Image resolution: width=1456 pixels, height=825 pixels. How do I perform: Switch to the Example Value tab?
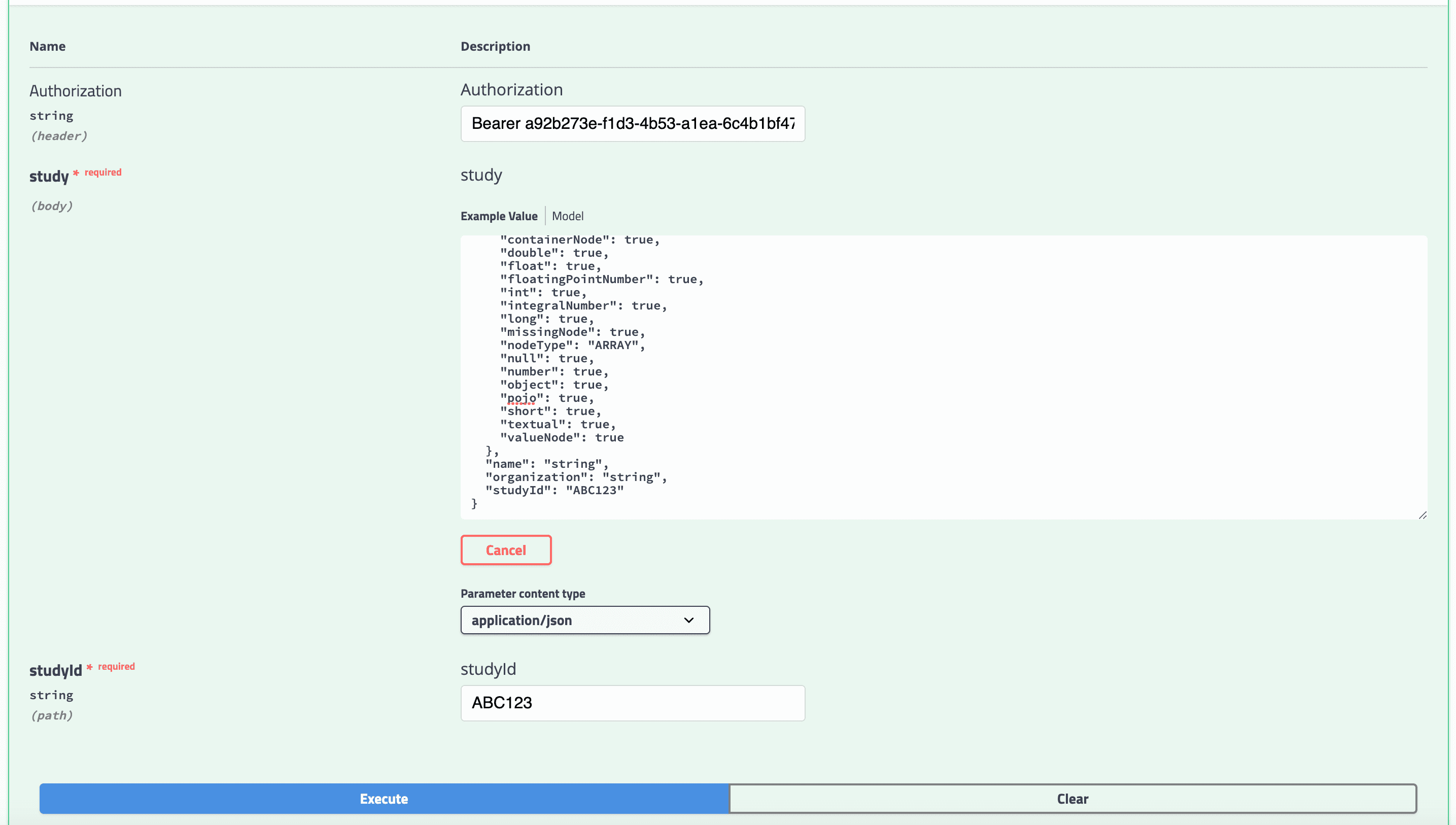pos(499,216)
